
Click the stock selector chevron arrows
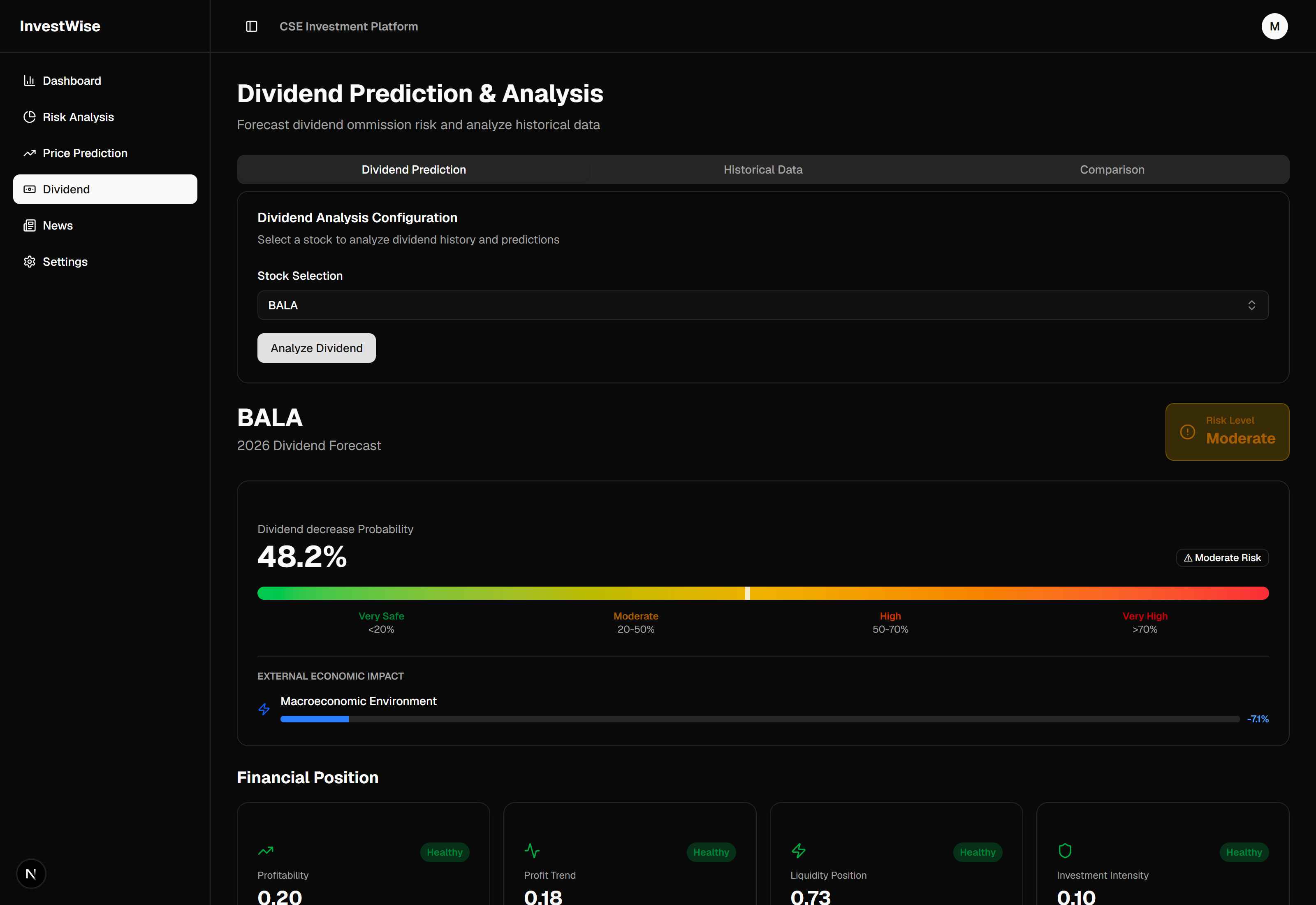(x=1251, y=305)
